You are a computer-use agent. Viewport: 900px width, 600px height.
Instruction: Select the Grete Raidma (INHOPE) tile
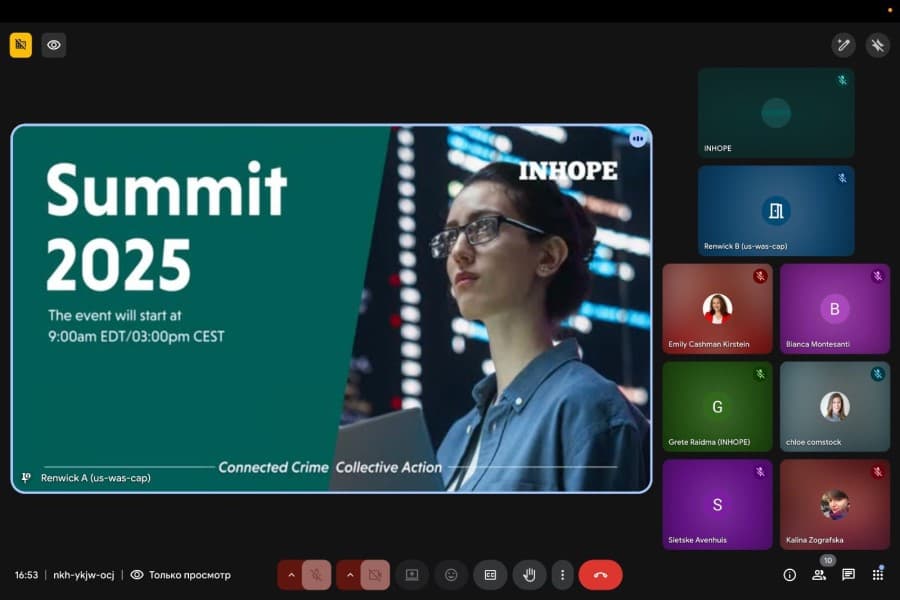pyautogui.click(x=717, y=407)
